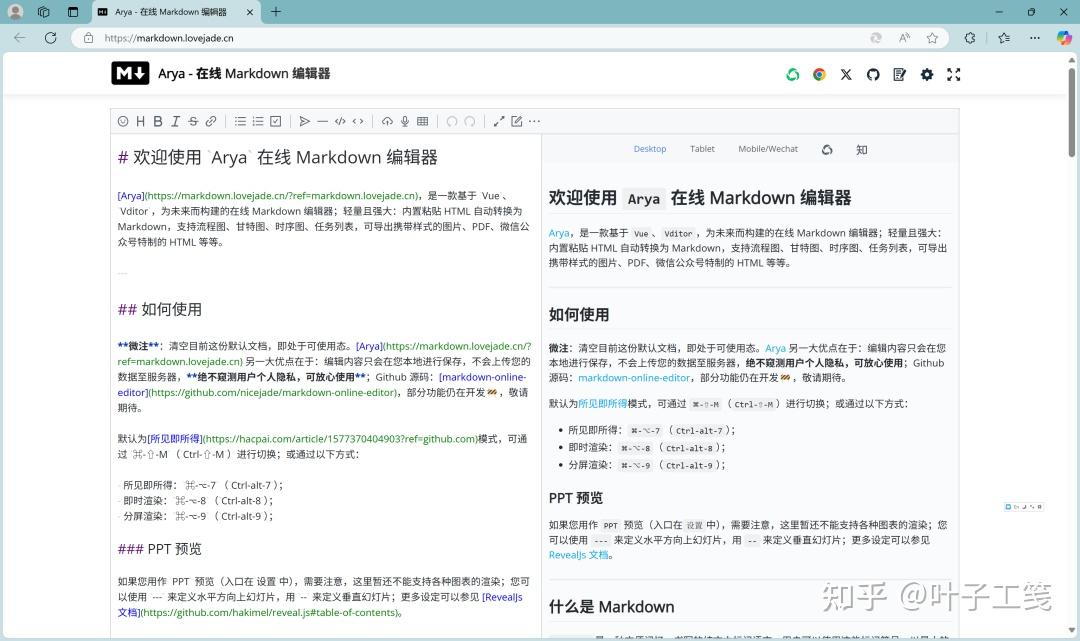1080x641 pixels.
Task: Open the Arya link in the preview intro
Action: pos(559,233)
